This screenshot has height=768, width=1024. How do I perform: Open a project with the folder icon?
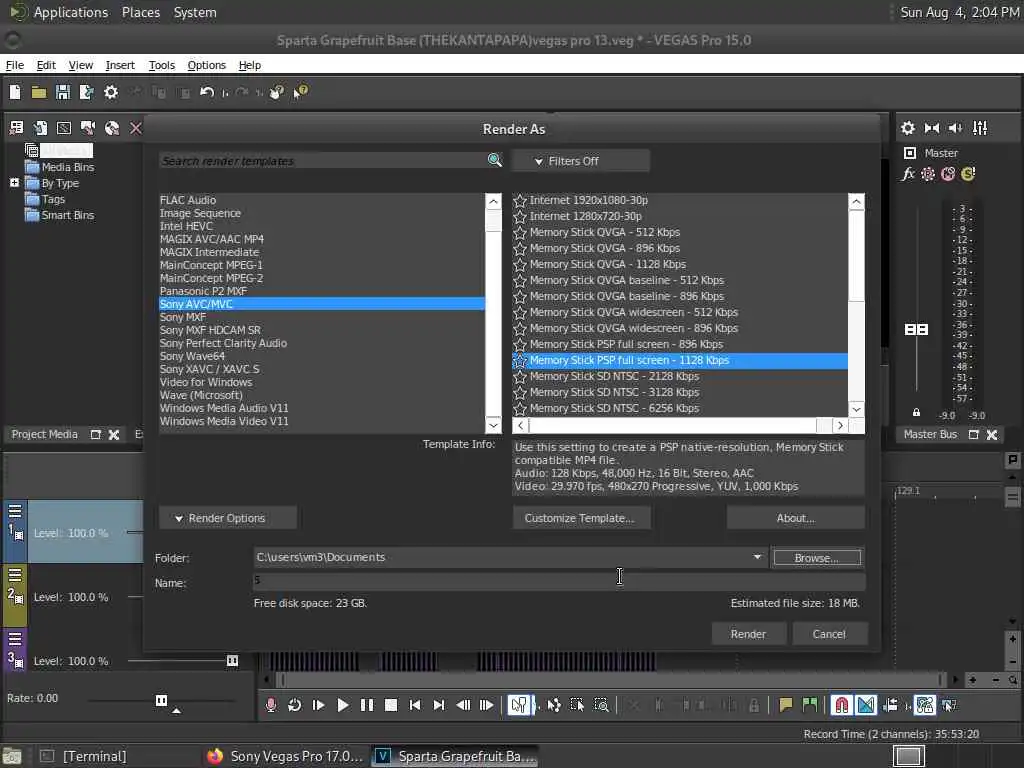[x=39, y=92]
